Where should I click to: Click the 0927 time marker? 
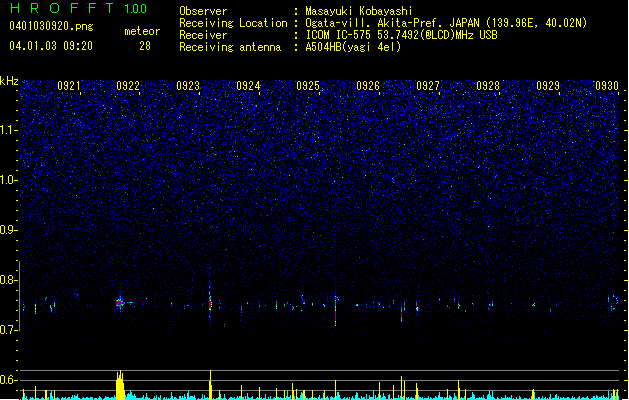coord(428,86)
